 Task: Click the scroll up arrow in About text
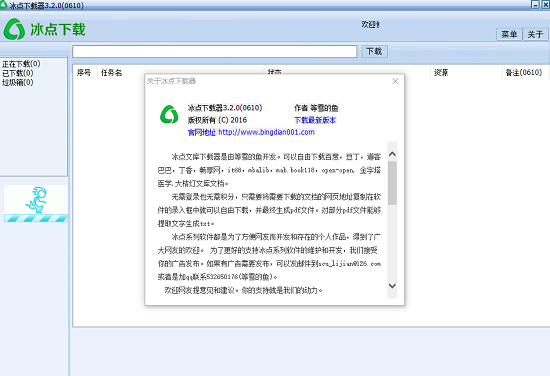point(393,154)
